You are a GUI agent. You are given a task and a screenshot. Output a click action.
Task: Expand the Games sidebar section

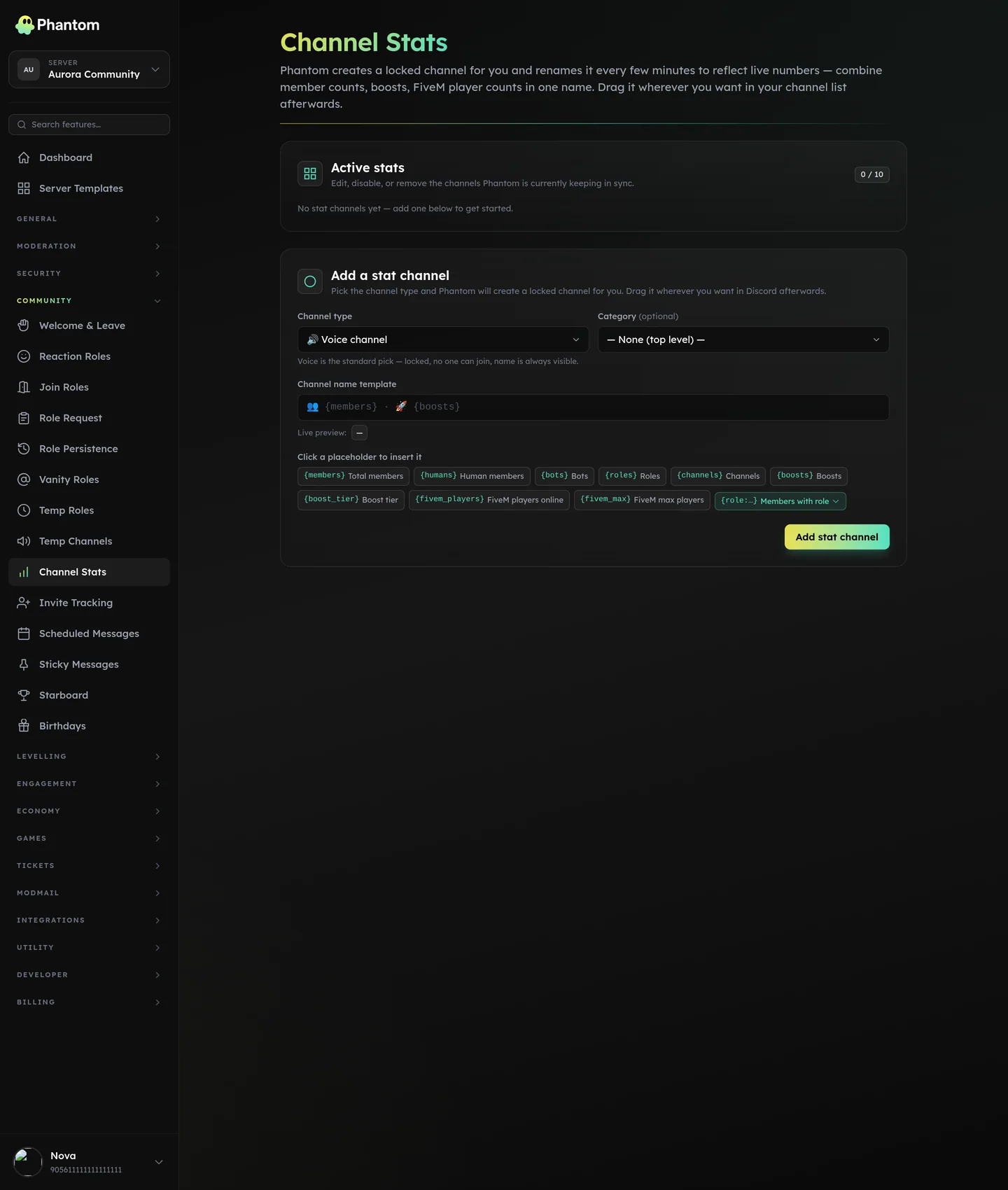[x=89, y=839]
